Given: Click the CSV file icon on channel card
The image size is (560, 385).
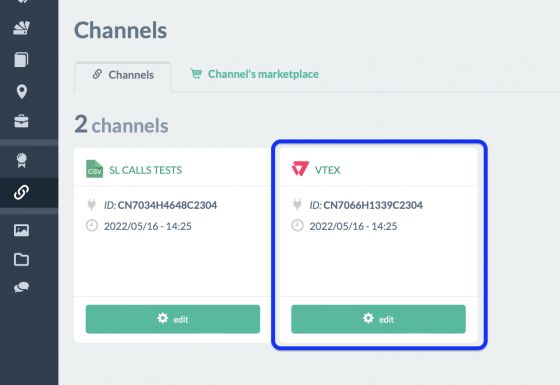Looking at the screenshot, I should pyautogui.click(x=94, y=169).
